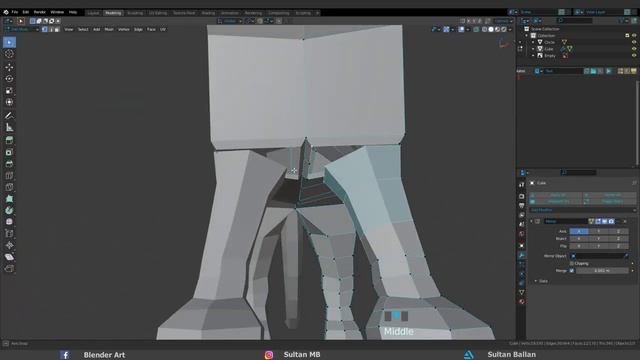This screenshot has width=640, height=360.
Task: Enable the Clipping checkbox
Action: click(x=571, y=263)
